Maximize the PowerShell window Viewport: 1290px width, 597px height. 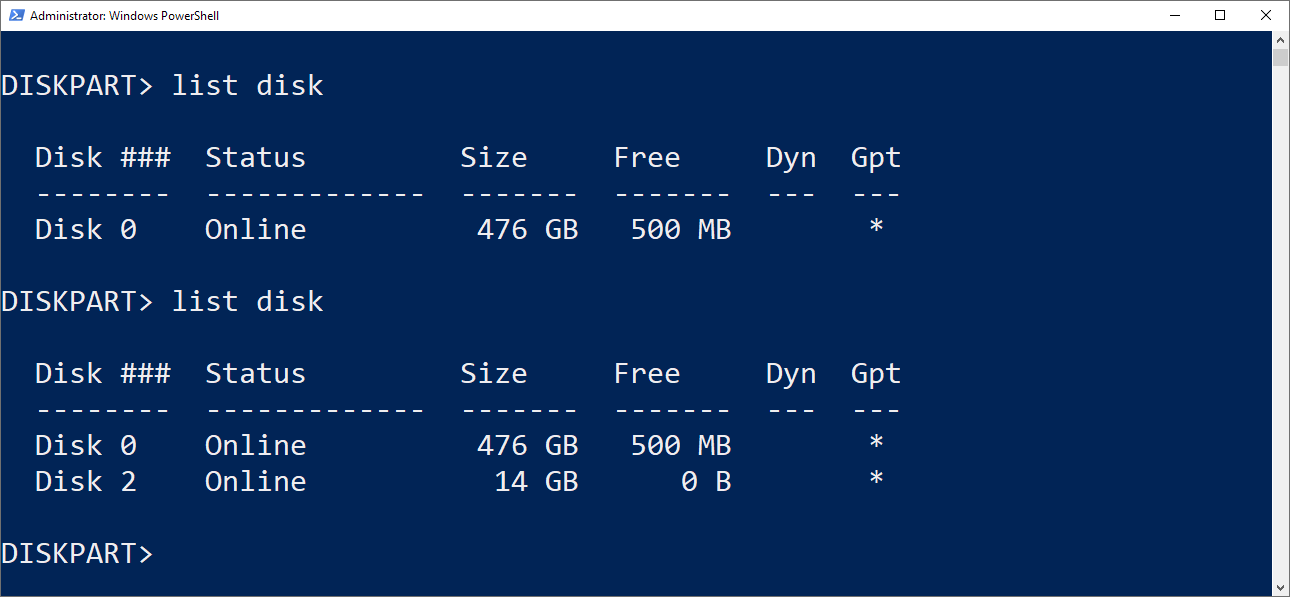[x=1220, y=15]
